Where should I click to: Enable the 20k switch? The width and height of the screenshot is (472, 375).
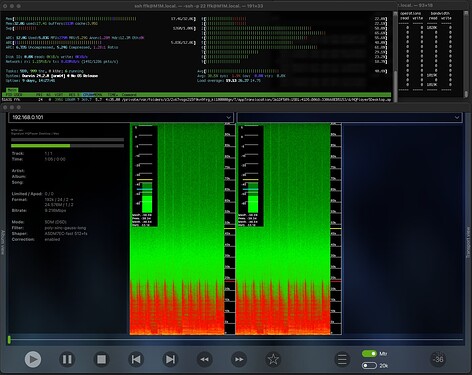coord(369,366)
